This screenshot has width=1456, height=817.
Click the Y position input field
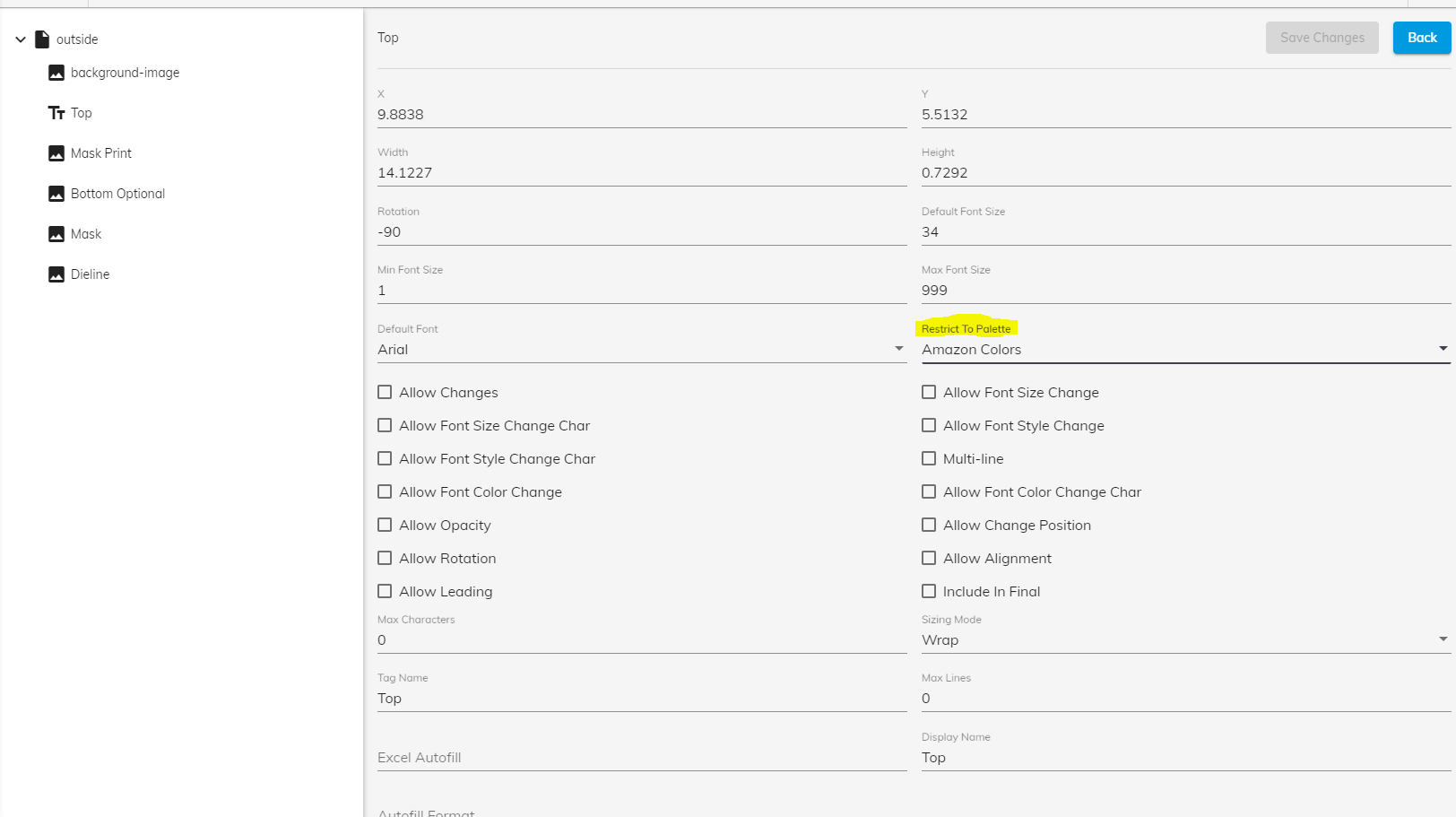(1186, 115)
